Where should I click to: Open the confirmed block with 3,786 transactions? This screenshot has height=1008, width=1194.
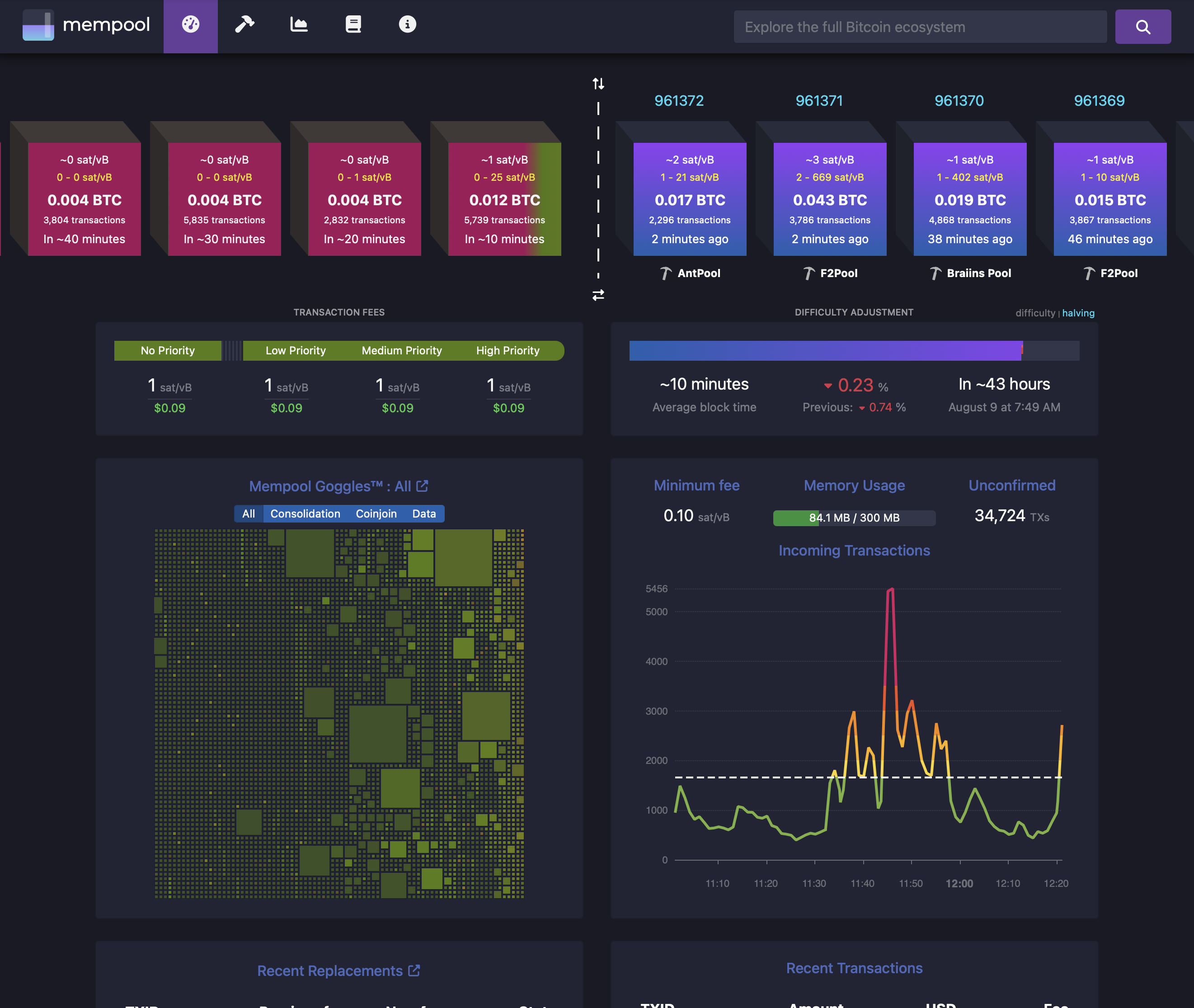click(829, 199)
